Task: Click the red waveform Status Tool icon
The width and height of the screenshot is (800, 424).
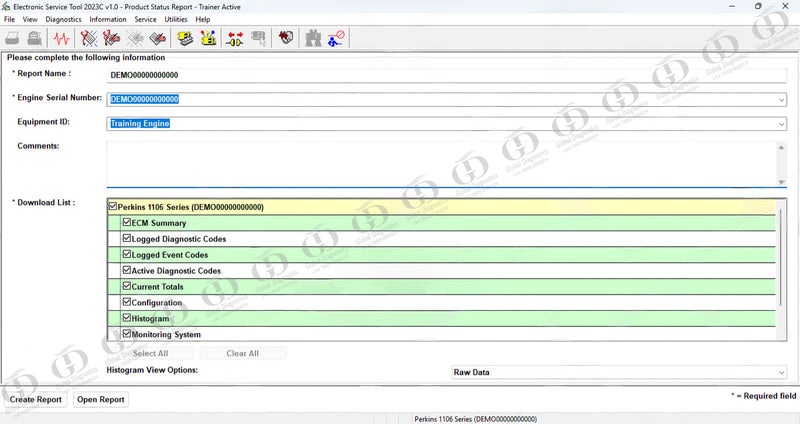Action: point(62,39)
